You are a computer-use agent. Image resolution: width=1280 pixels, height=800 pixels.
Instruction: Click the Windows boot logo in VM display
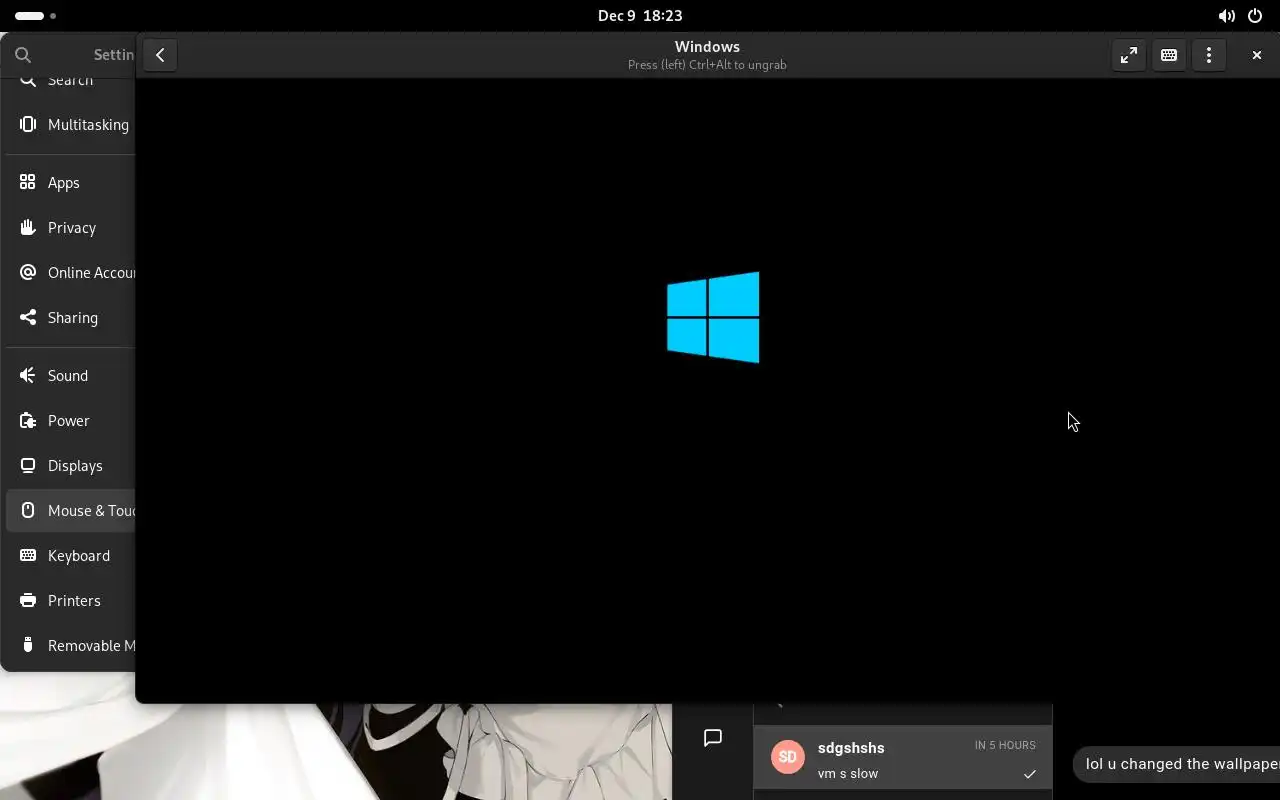713,317
